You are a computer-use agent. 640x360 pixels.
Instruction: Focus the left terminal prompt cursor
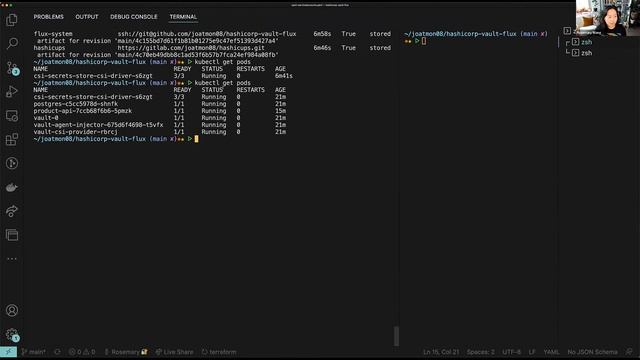point(196,139)
